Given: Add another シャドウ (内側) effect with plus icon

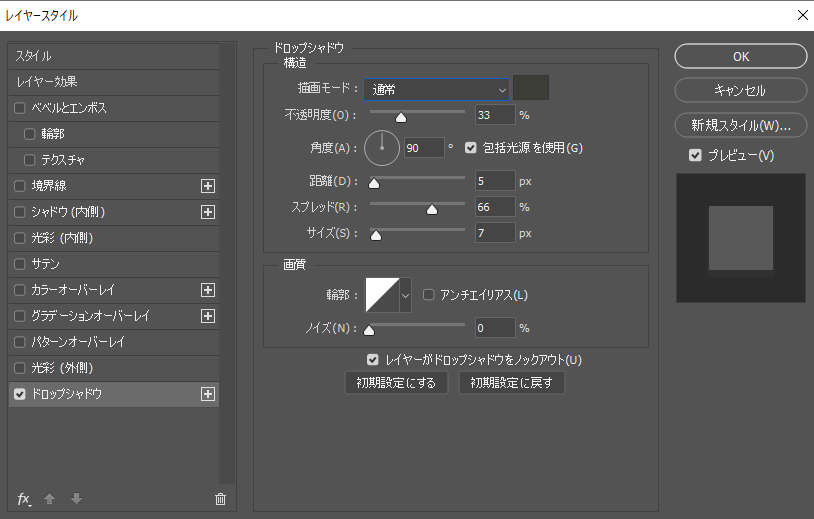Looking at the screenshot, I should pyautogui.click(x=208, y=212).
